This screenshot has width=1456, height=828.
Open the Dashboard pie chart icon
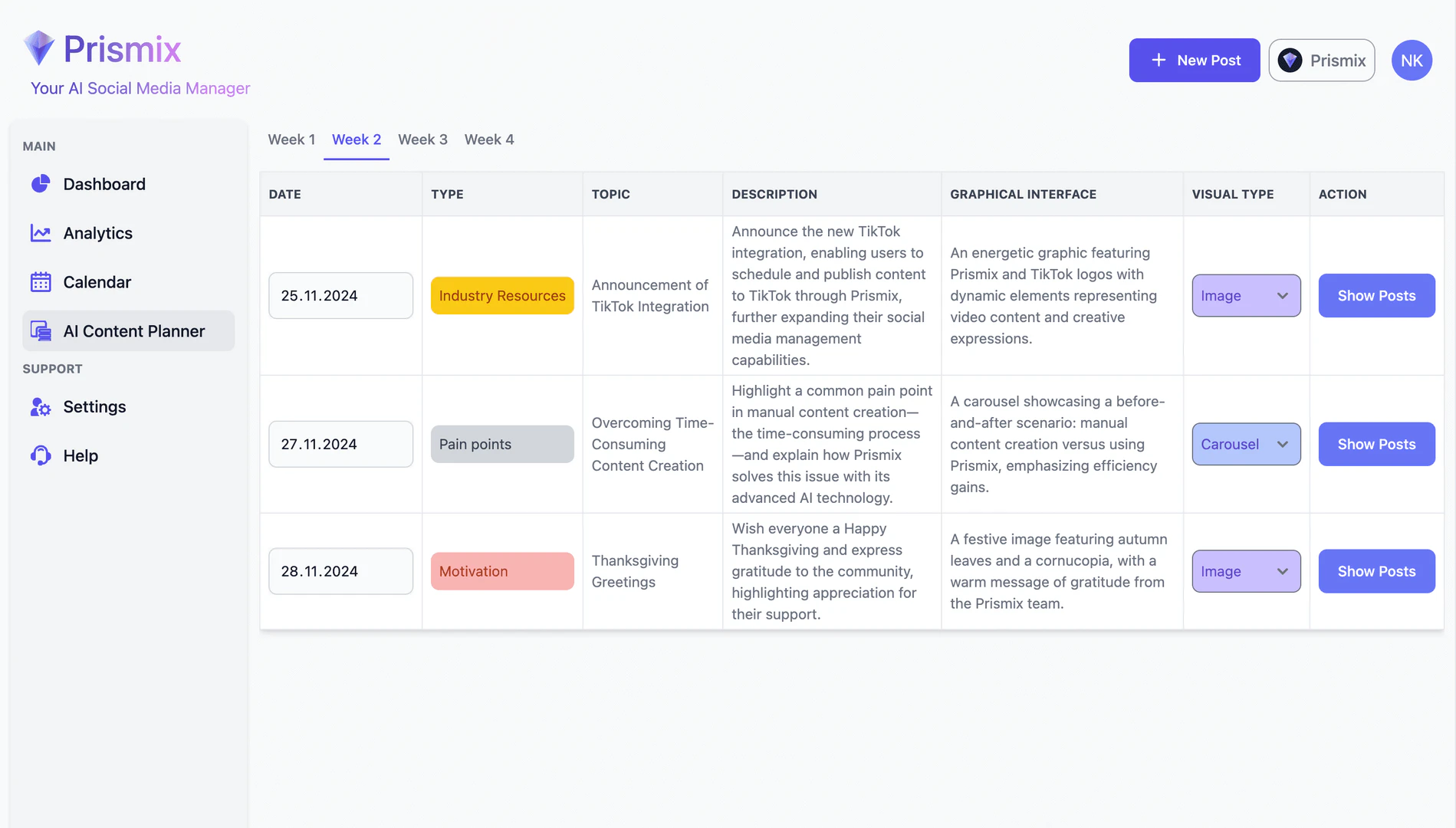[x=39, y=184]
